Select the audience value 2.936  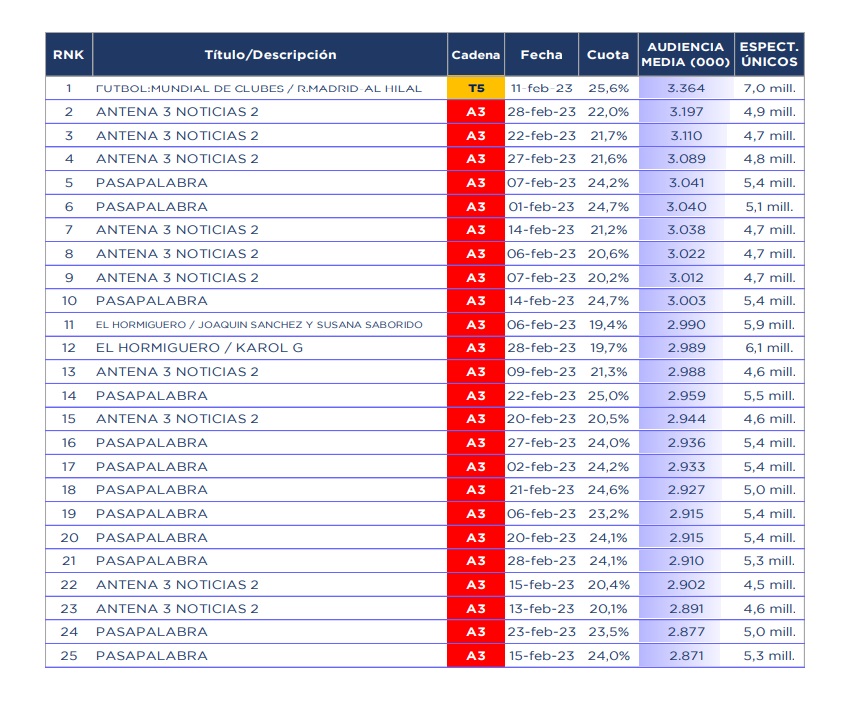tap(686, 443)
